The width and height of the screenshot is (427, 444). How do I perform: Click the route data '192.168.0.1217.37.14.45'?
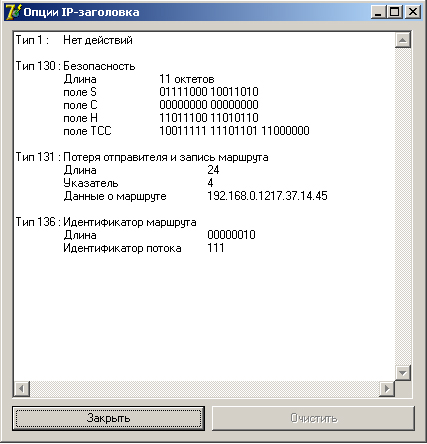coord(267,196)
